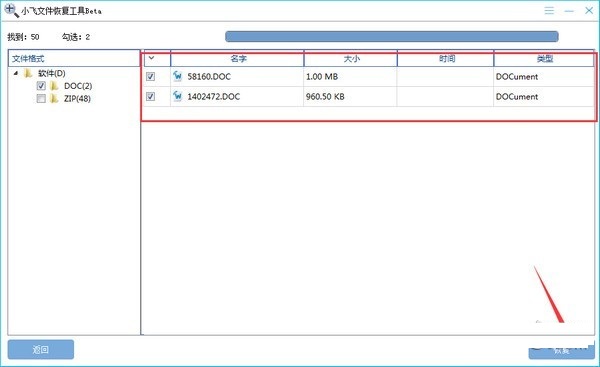Tick the ZIP(48) category checkbox
The image size is (600, 367).
click(x=41, y=99)
